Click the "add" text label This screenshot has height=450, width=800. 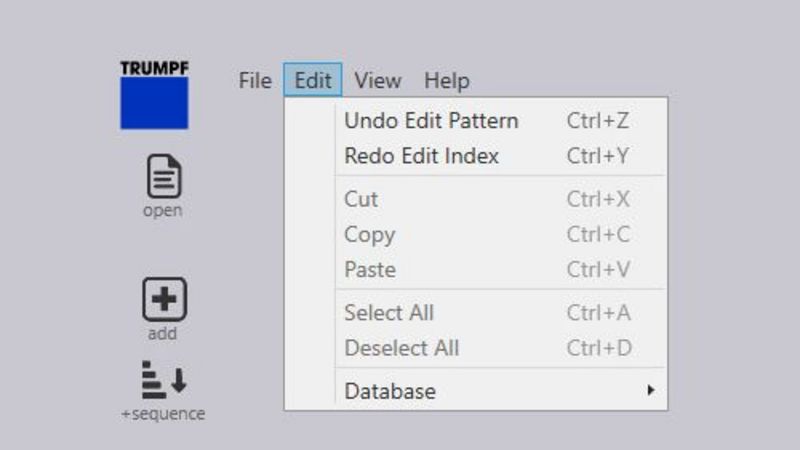coord(162,333)
